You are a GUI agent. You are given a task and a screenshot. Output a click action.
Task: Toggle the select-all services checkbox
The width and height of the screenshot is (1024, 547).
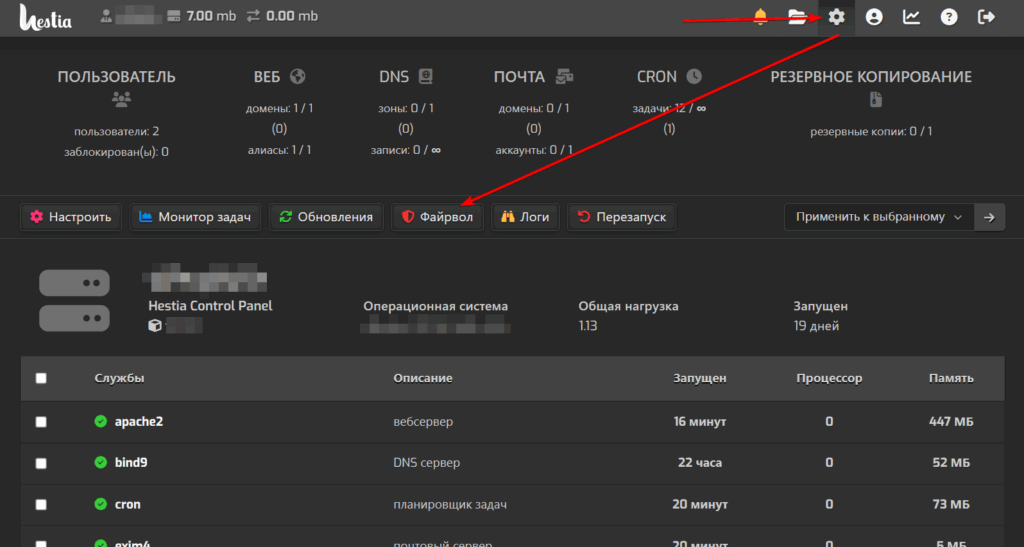pyautogui.click(x=41, y=378)
